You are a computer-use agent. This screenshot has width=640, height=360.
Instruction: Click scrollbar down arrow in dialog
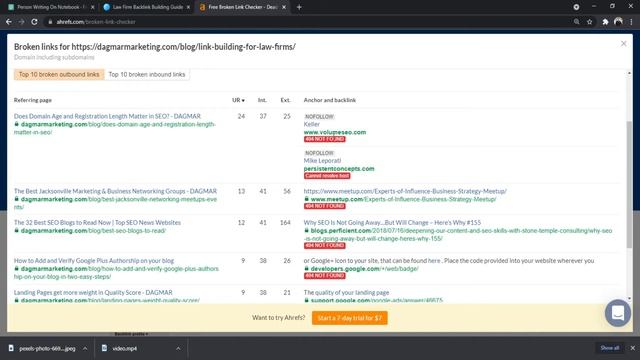629,299
